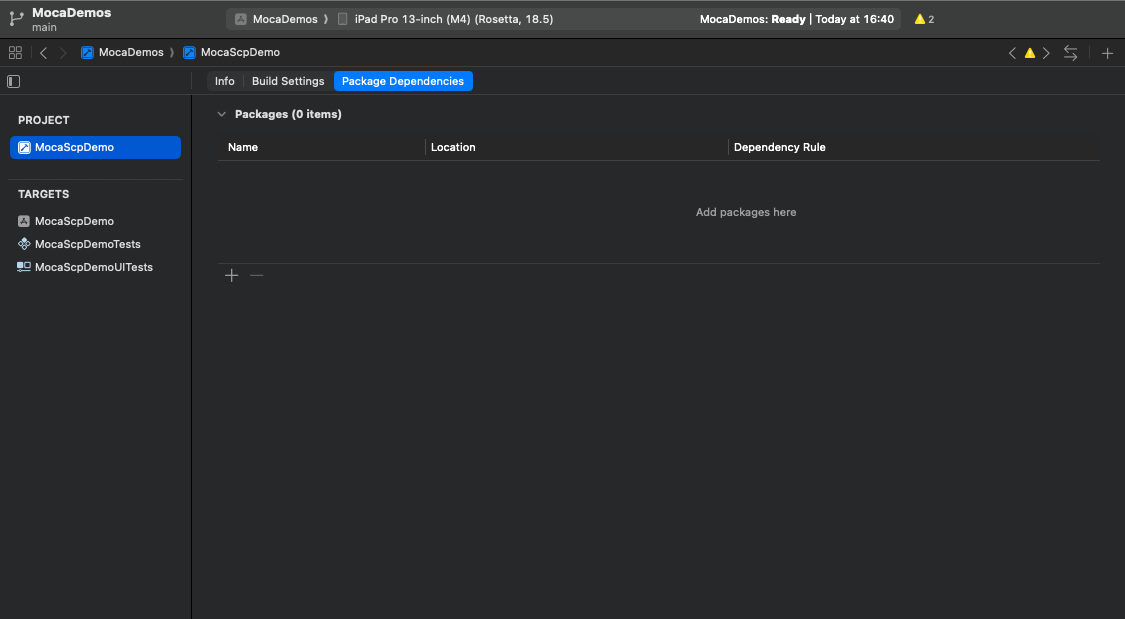Open the 2 warnings indicator in toolbar
The height and width of the screenshot is (619, 1125).
click(924, 19)
